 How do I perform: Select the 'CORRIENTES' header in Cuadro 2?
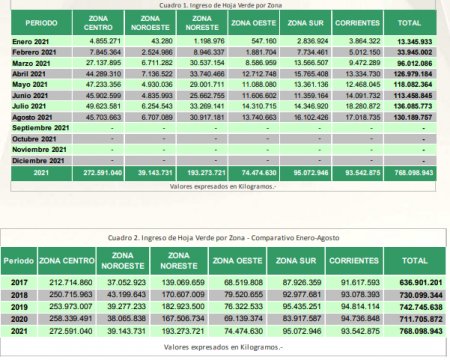tap(354, 261)
